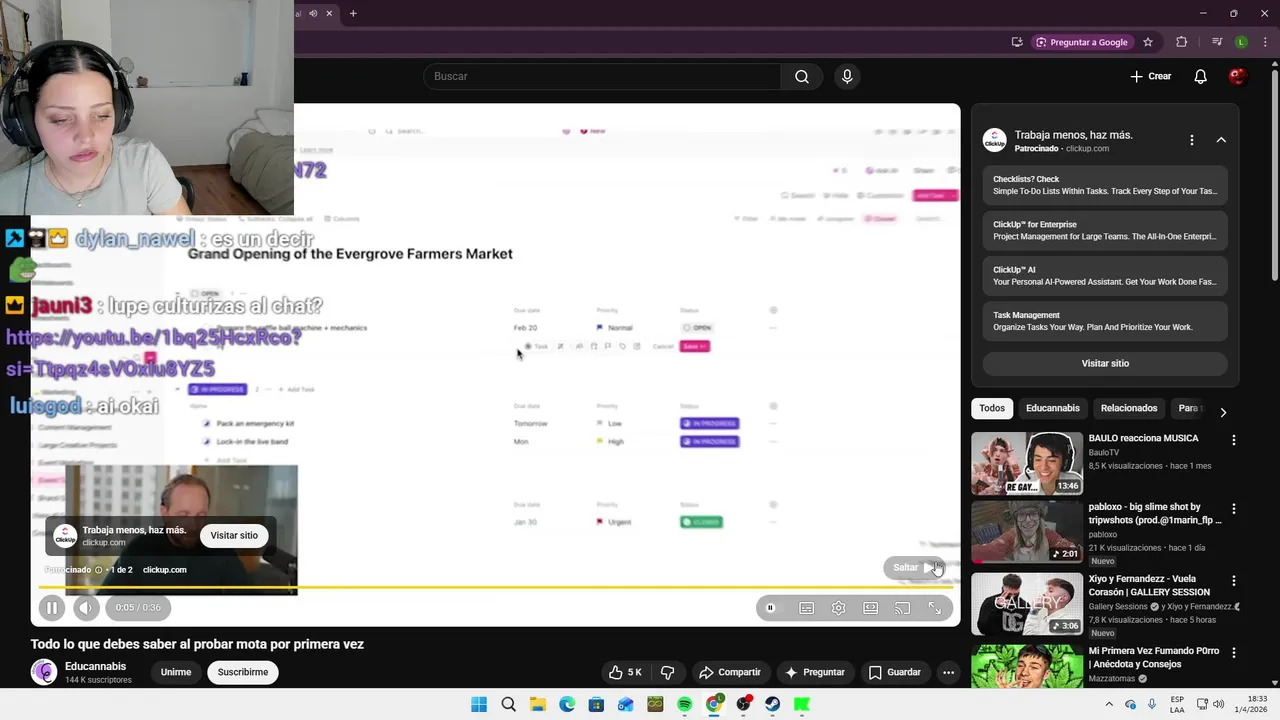
Task: Open options for BAULO reacciona MUSICA video
Action: [x=1233, y=440]
